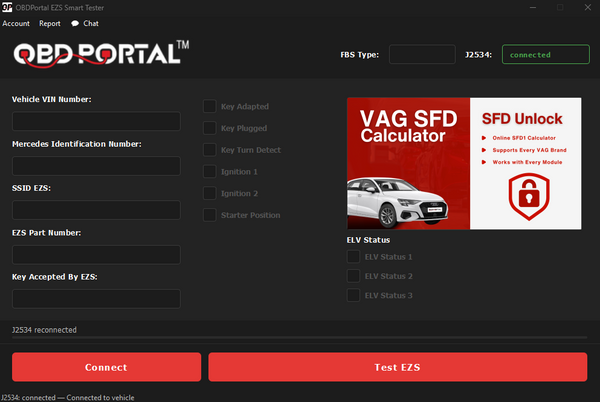The image size is (600, 402).
Task: Open the Account menu
Action: coord(16,23)
